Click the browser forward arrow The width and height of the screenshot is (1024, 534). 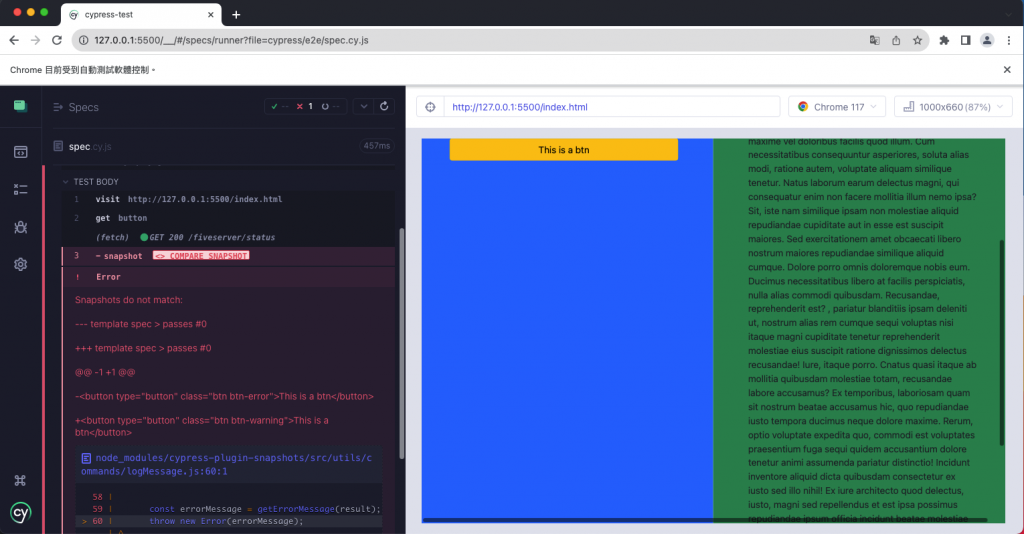click(35, 40)
